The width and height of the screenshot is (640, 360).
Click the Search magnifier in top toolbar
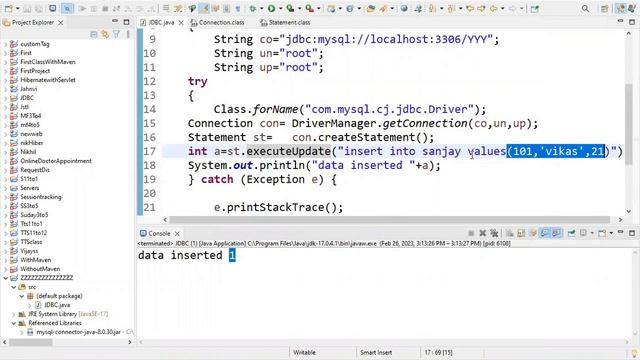(585, 9)
